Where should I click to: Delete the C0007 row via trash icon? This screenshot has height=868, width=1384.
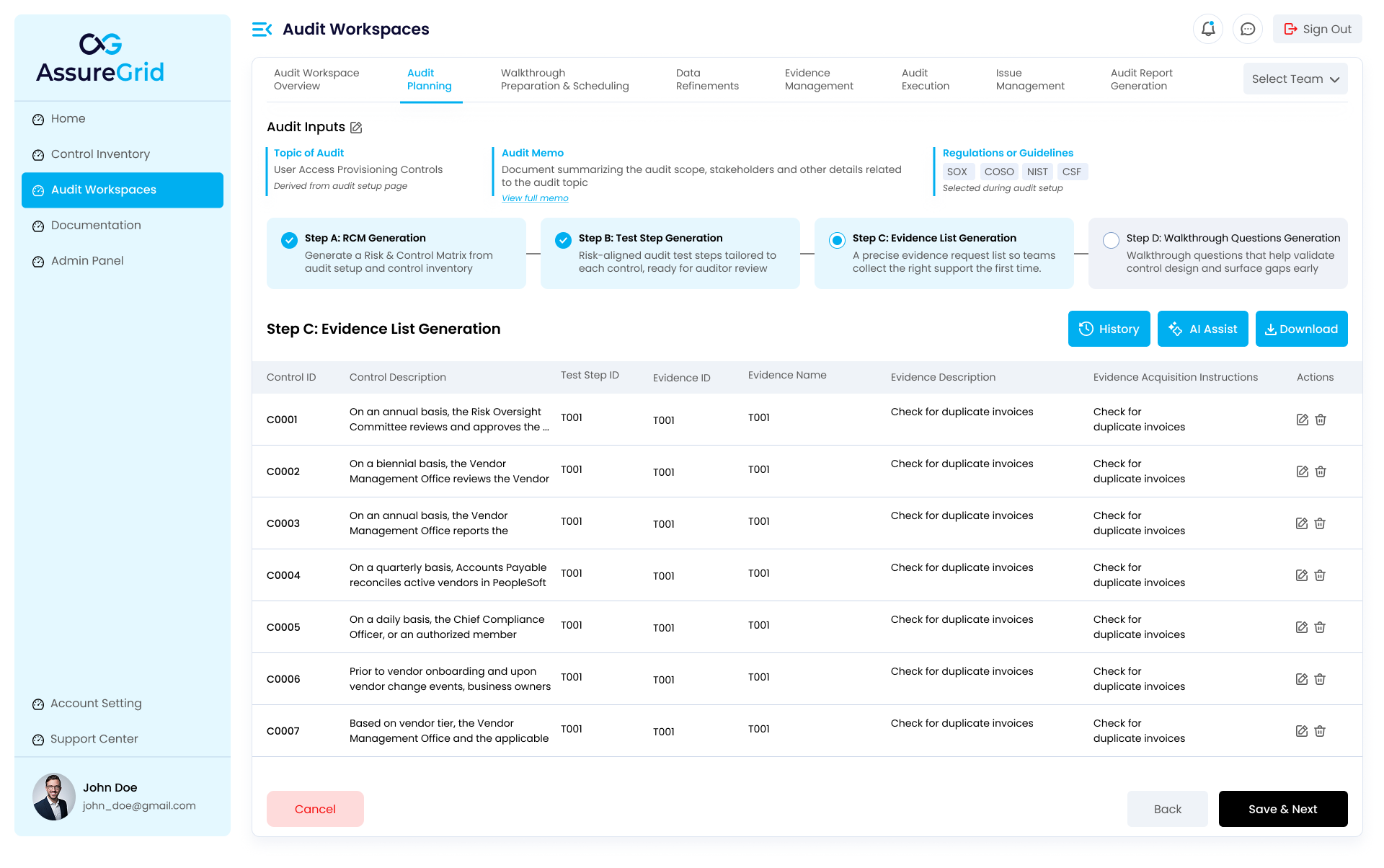point(1321,730)
